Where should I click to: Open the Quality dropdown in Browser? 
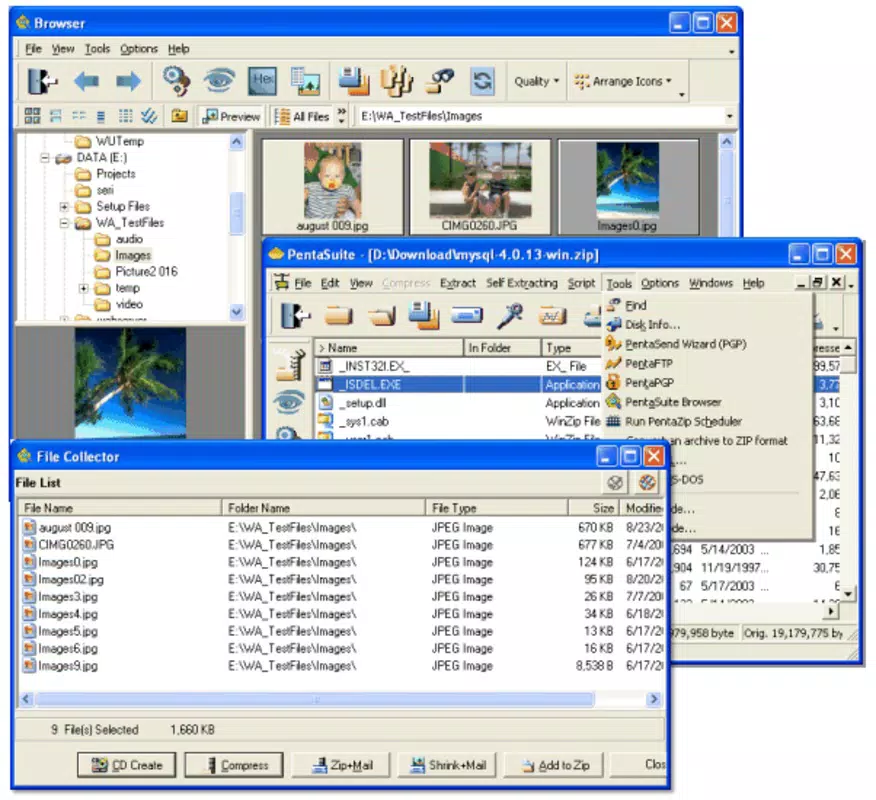pos(536,81)
